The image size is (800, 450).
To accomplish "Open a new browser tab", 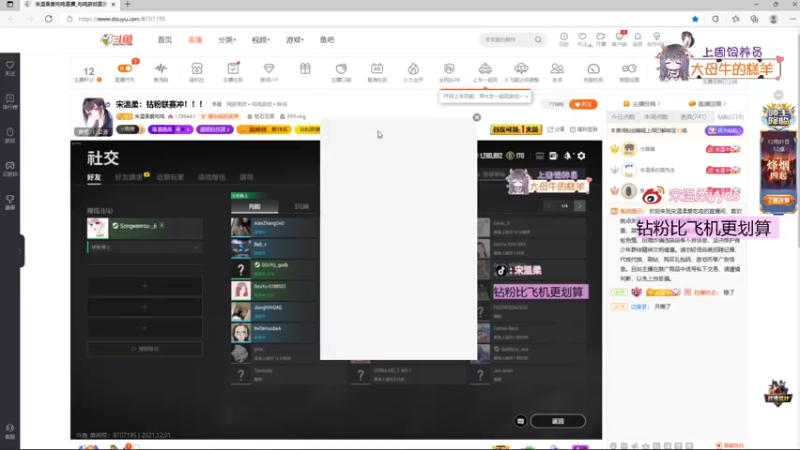I will [127, 4].
